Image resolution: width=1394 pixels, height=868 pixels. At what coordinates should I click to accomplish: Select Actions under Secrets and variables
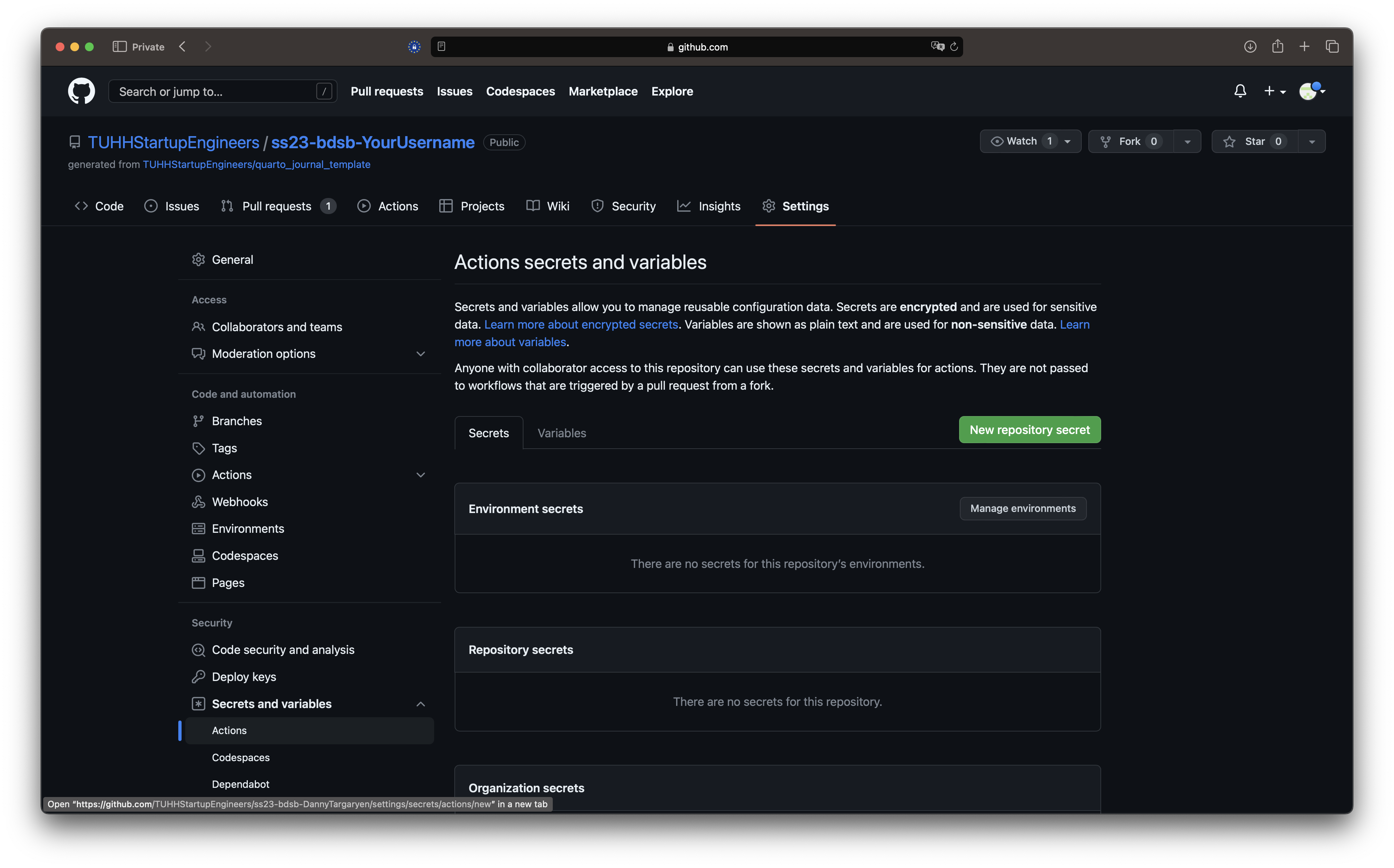[x=309, y=730]
